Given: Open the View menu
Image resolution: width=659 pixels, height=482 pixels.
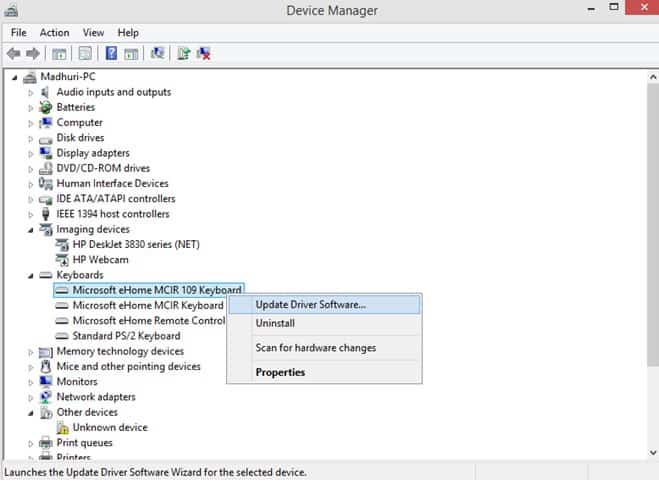Looking at the screenshot, I should click(x=93, y=33).
